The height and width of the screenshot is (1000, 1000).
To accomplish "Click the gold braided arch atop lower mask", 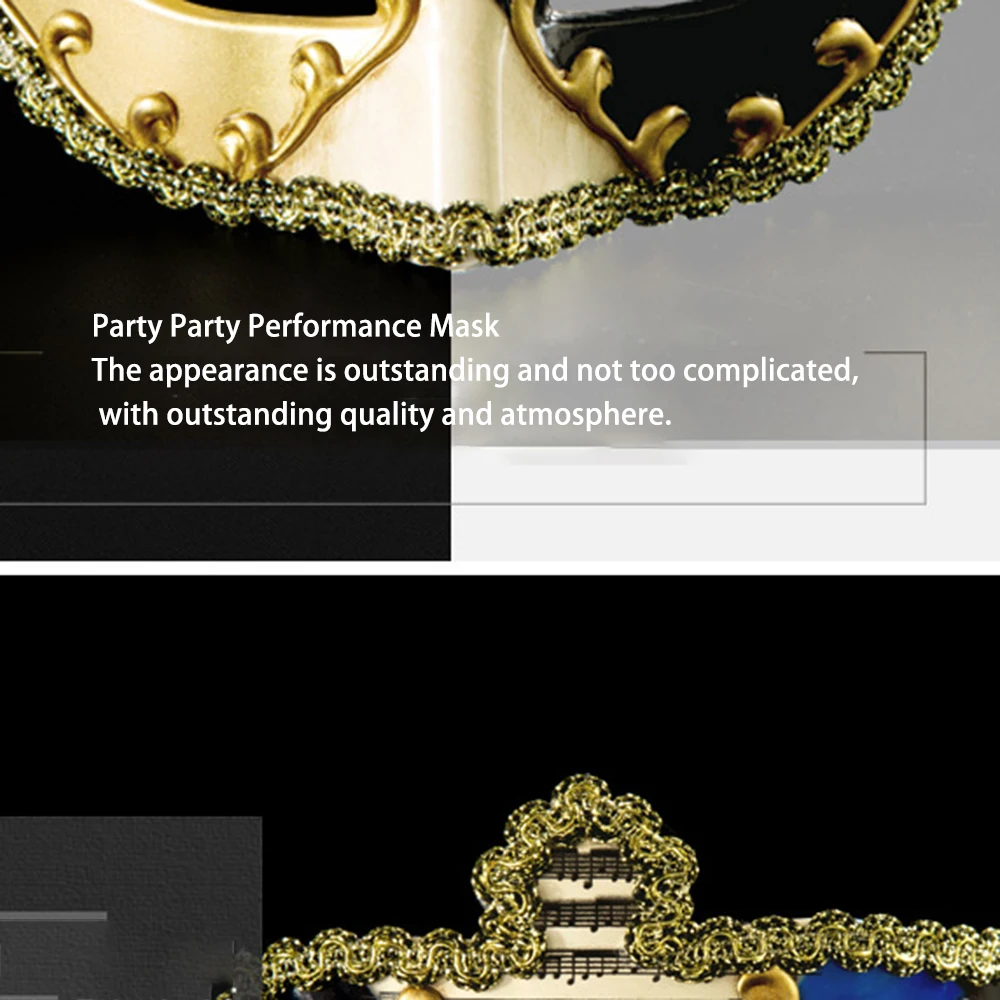I will click(x=585, y=848).
